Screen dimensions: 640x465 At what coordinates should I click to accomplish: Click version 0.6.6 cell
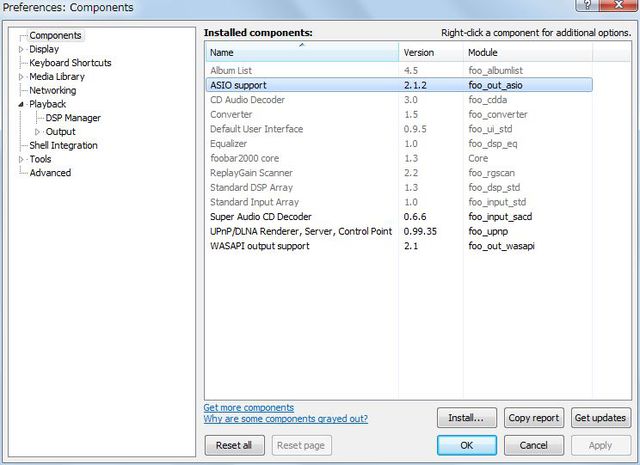(415, 217)
